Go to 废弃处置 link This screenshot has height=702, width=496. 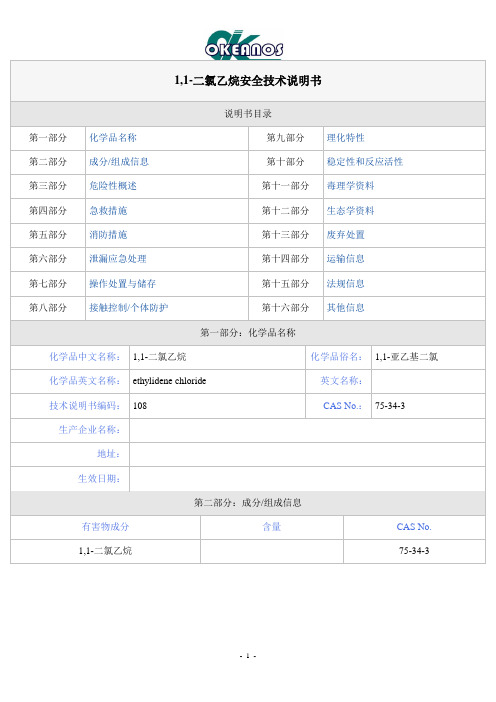coord(346,235)
